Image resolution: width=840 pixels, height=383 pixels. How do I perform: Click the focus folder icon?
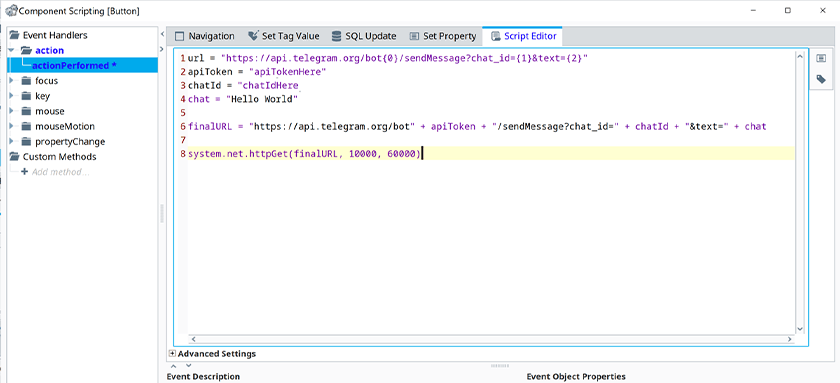coord(26,81)
